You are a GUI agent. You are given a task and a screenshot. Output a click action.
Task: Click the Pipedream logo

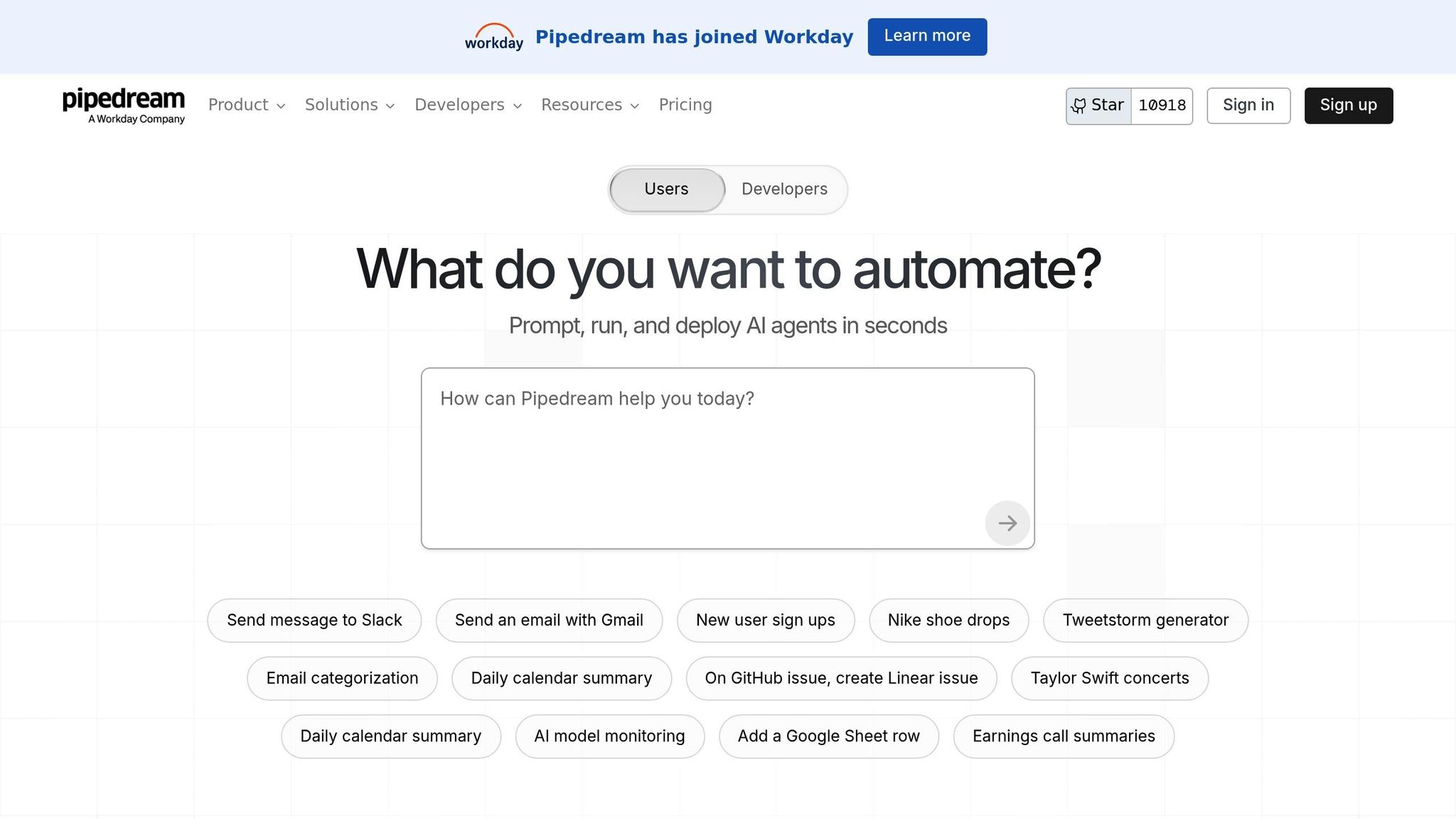tap(124, 105)
